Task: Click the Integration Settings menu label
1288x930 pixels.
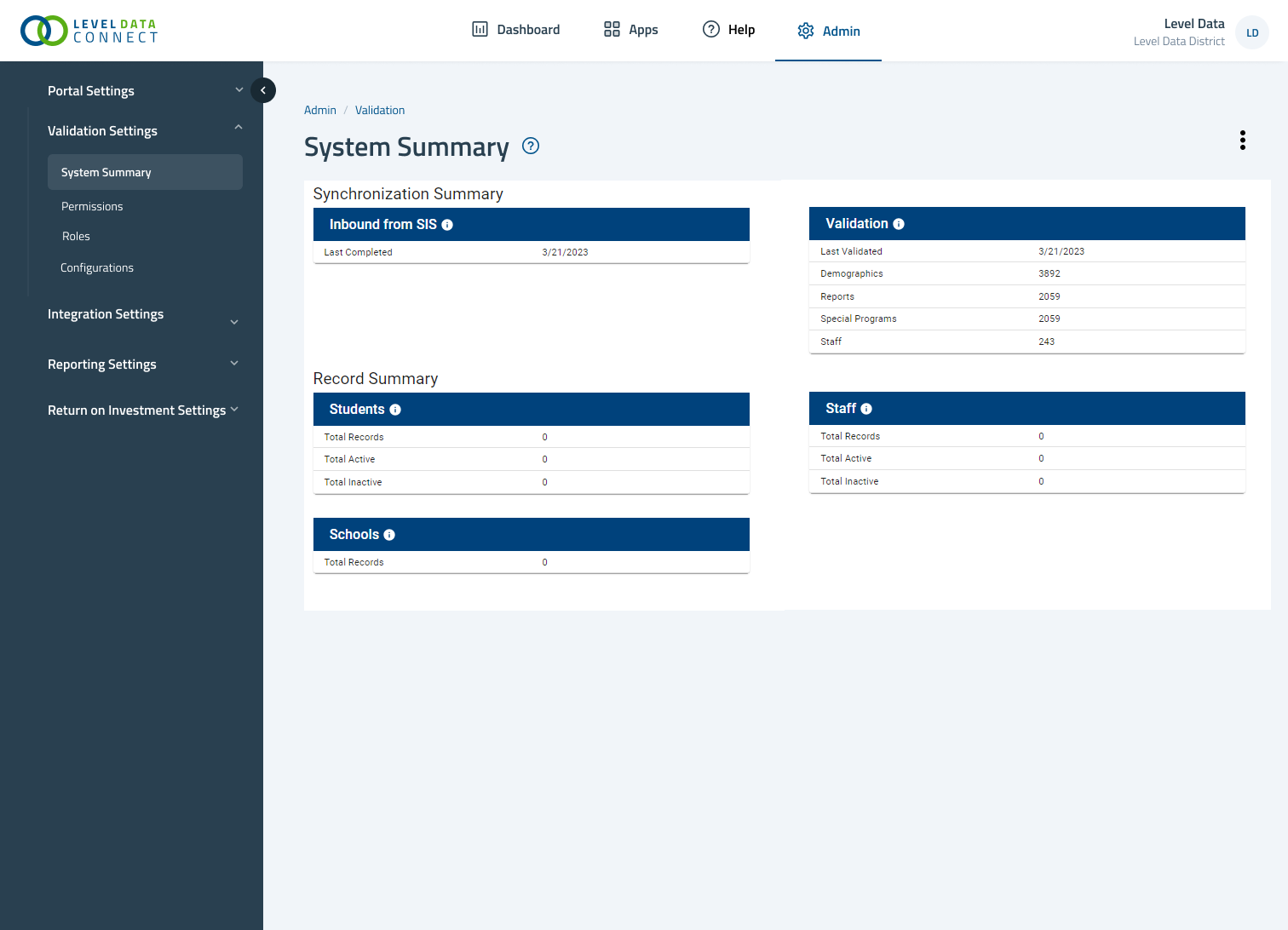Action: point(106,314)
